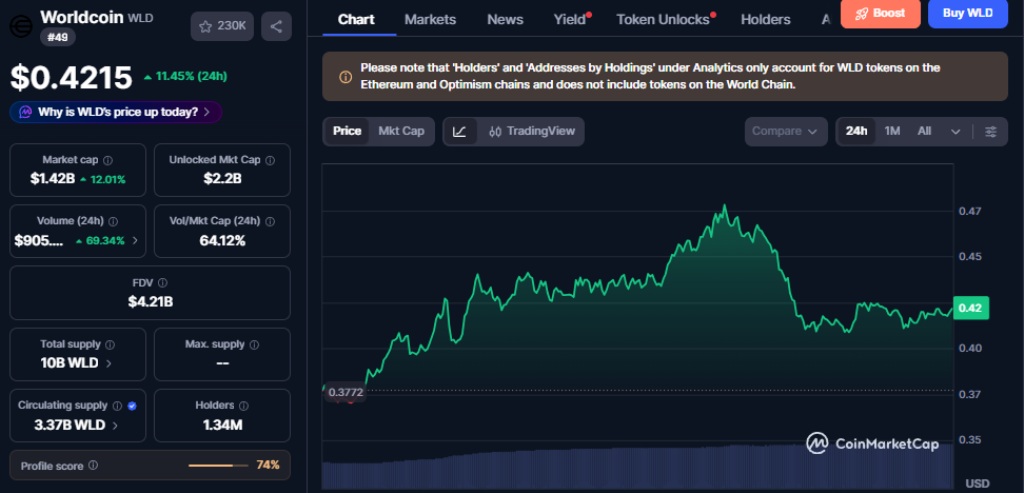Viewport: 1024px width, 493px height.
Task: Set chart range to All
Action: (924, 131)
